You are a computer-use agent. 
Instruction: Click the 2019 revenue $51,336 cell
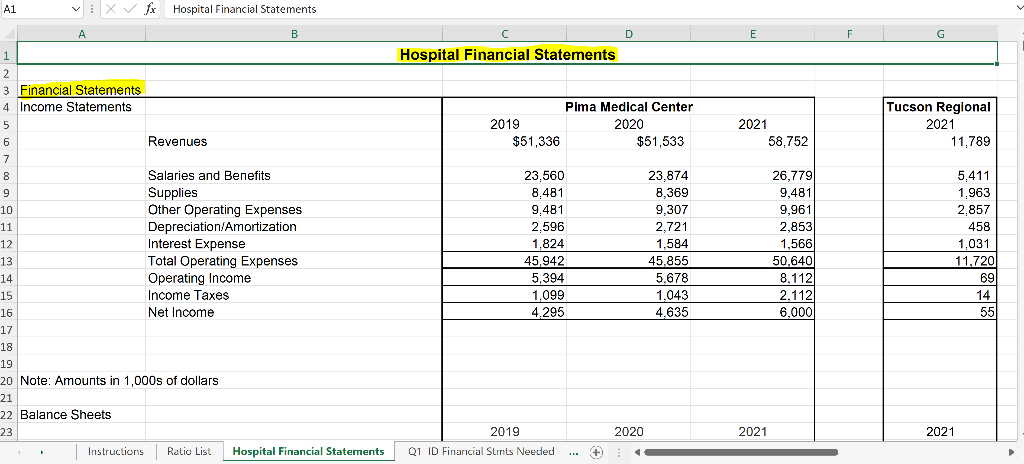(504, 141)
